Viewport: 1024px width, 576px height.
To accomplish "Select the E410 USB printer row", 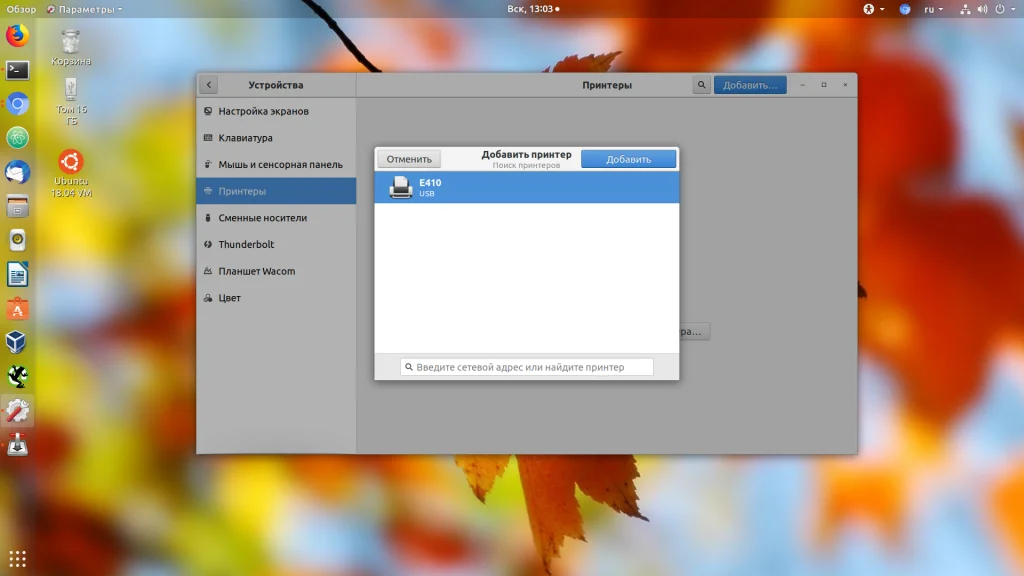I will [526, 187].
